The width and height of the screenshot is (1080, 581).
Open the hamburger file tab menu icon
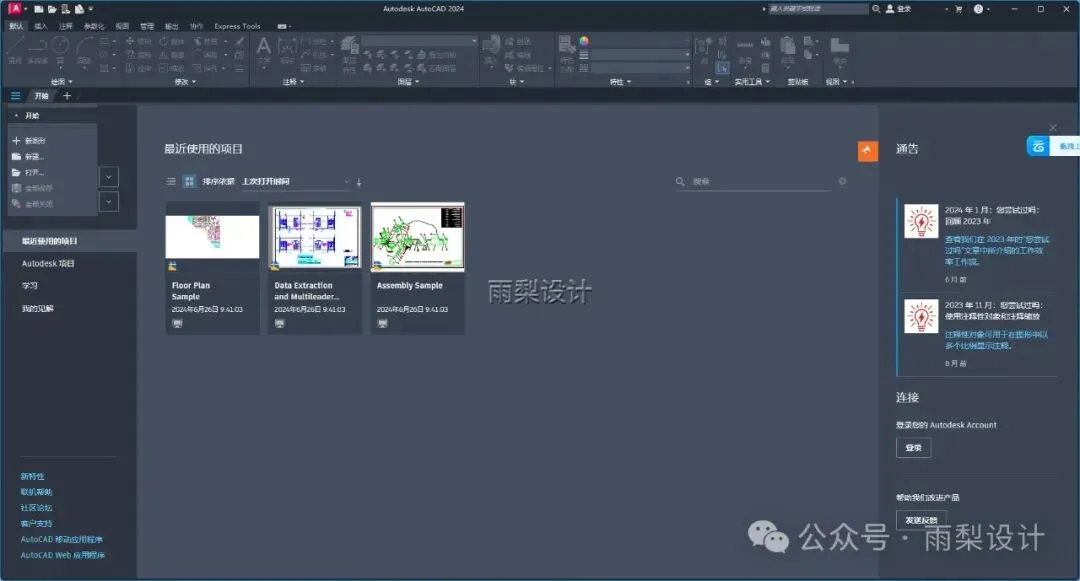coord(15,96)
